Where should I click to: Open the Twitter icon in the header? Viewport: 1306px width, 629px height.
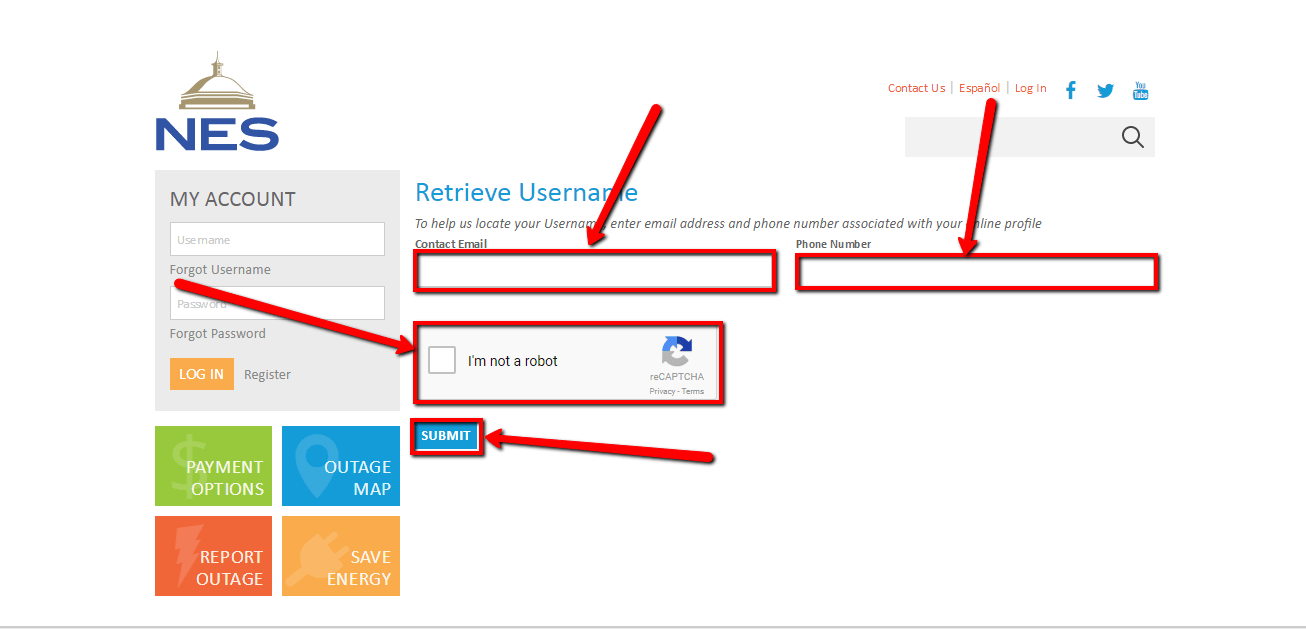pyautogui.click(x=1105, y=90)
